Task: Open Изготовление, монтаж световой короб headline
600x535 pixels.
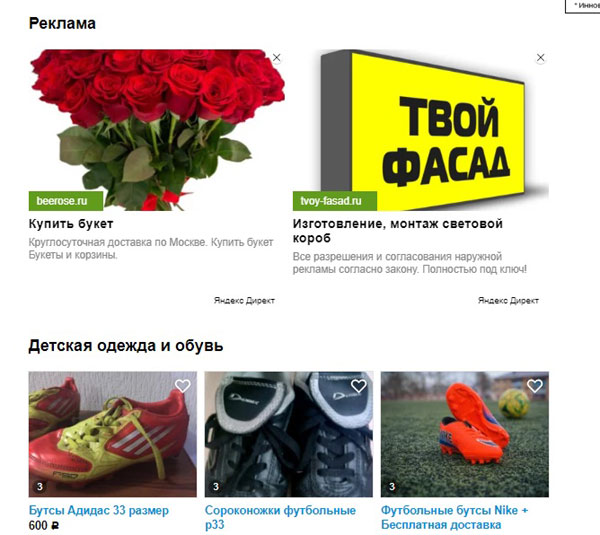Action: pyautogui.click(x=398, y=231)
